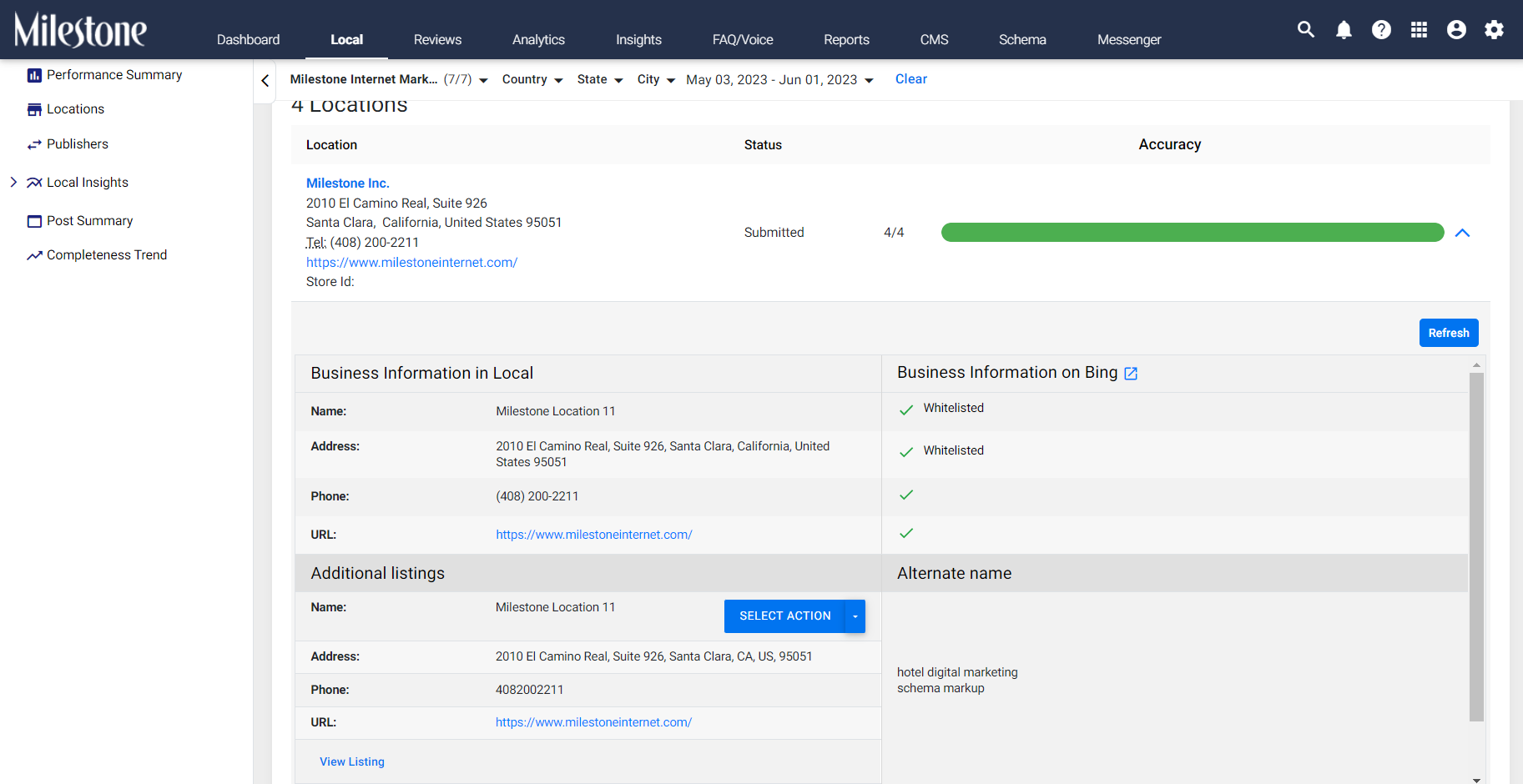The image size is (1523, 784).
Task: Open Performance Summary in sidebar
Action: (114, 75)
